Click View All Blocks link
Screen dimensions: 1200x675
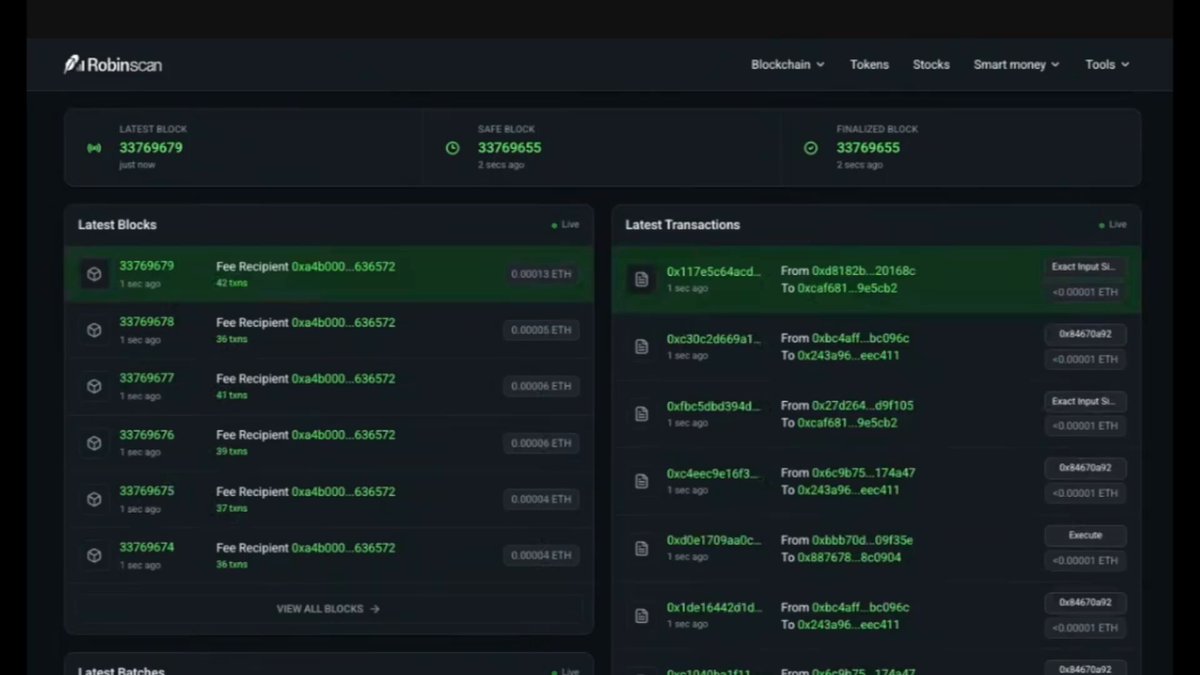coord(328,608)
